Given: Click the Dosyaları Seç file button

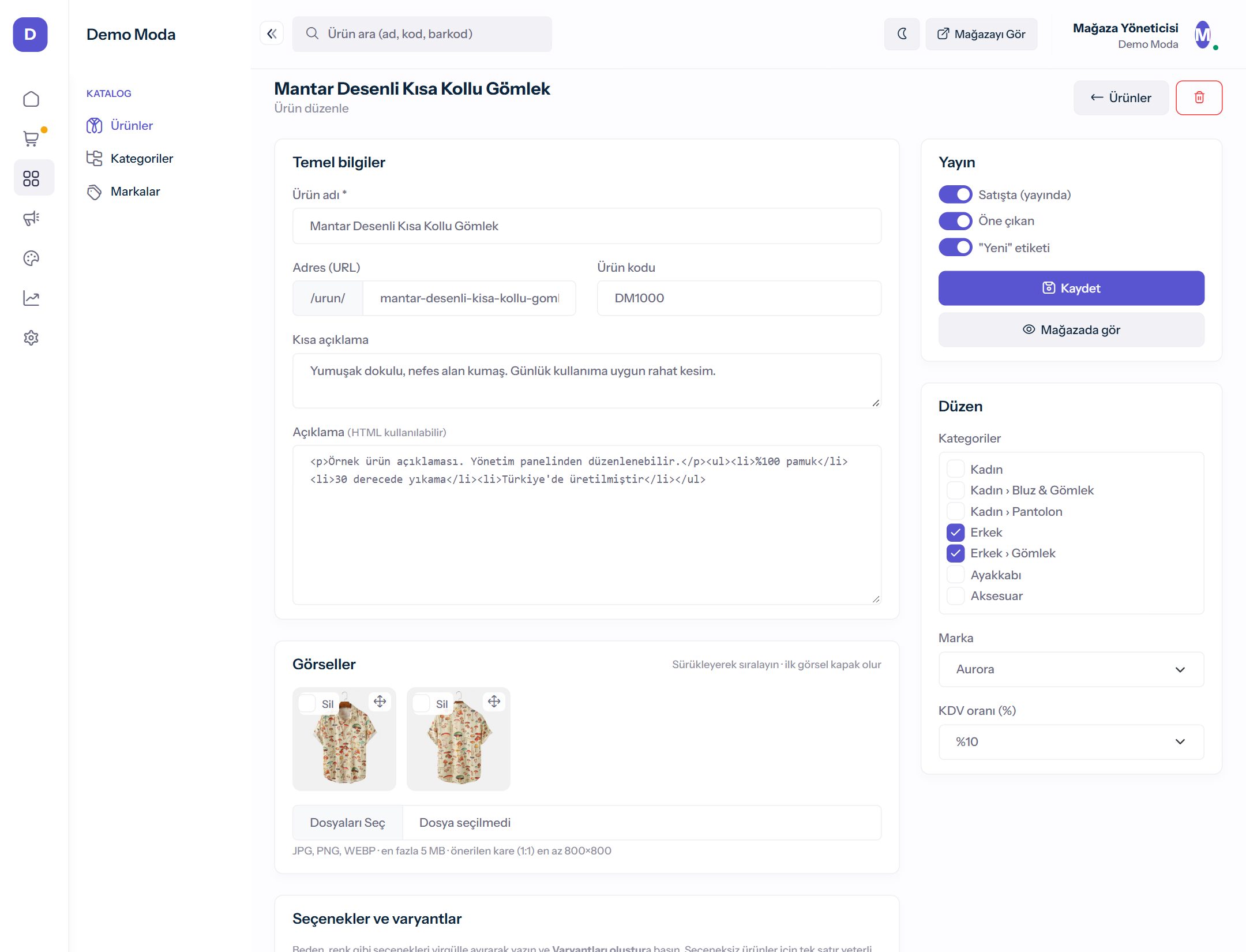Looking at the screenshot, I should pos(347,823).
